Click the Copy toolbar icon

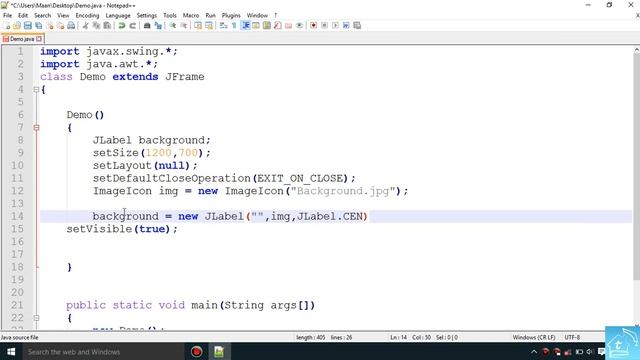(96, 25)
